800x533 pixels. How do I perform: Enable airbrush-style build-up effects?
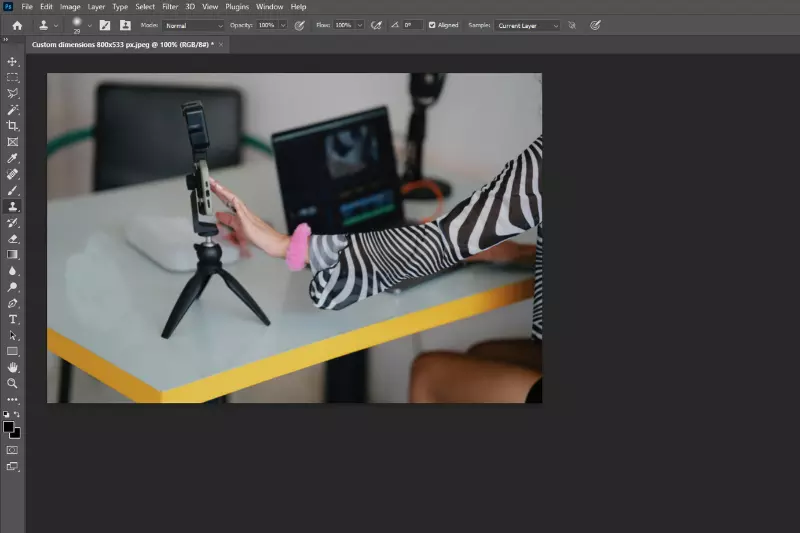click(x=376, y=26)
